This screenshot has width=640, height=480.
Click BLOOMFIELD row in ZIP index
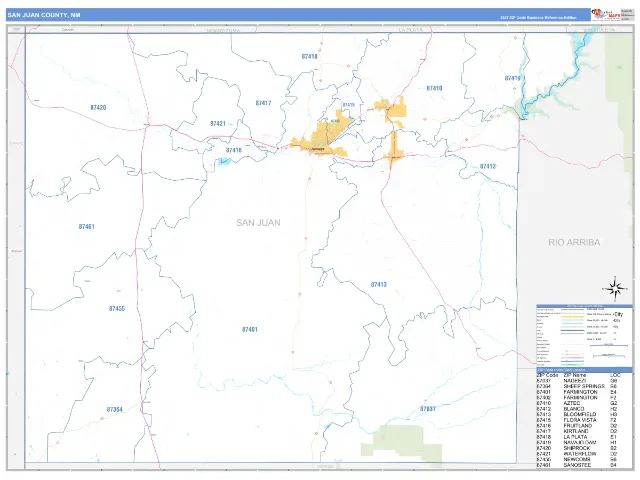(x=577, y=414)
